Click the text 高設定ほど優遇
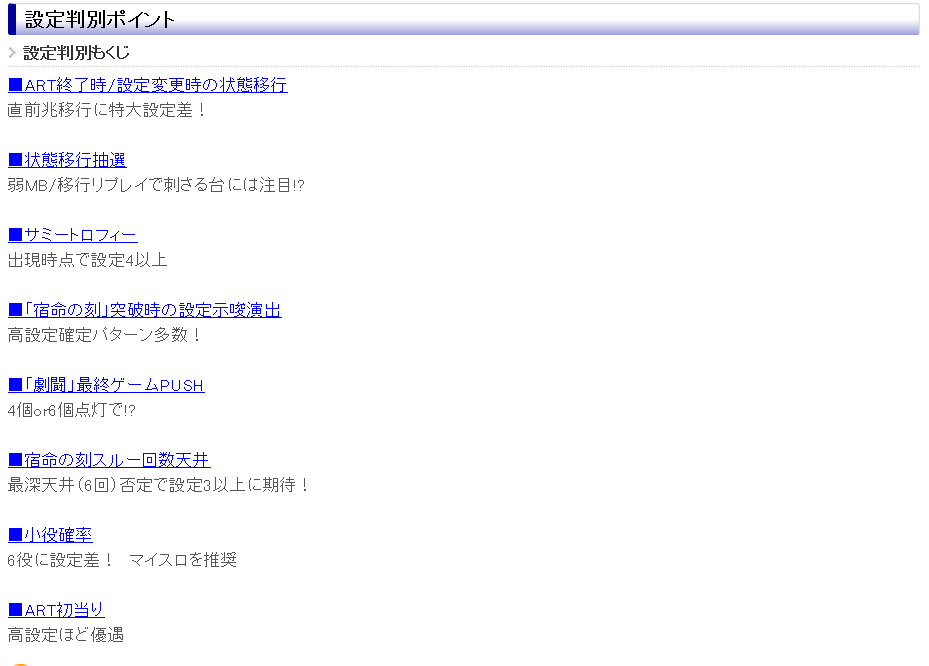This screenshot has height=666, width=929. pos(66,635)
